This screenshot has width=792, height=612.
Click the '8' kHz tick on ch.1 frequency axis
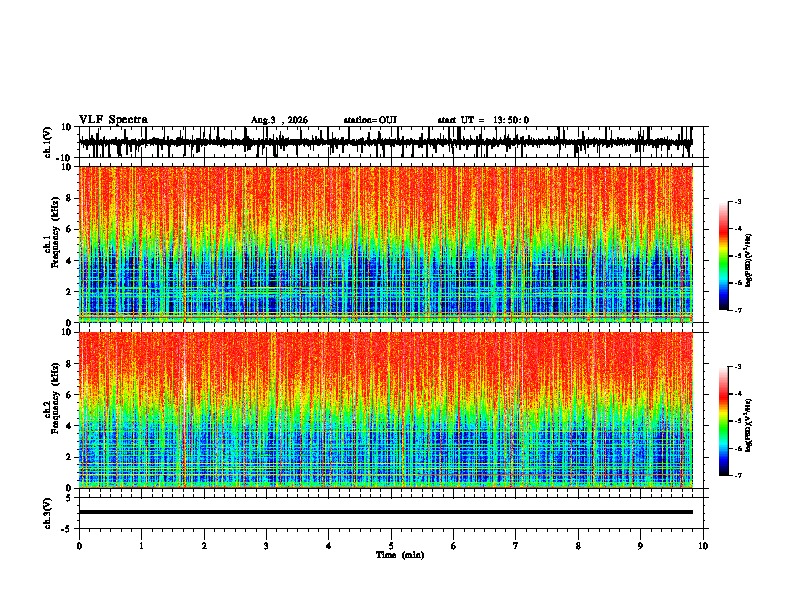click(x=69, y=198)
